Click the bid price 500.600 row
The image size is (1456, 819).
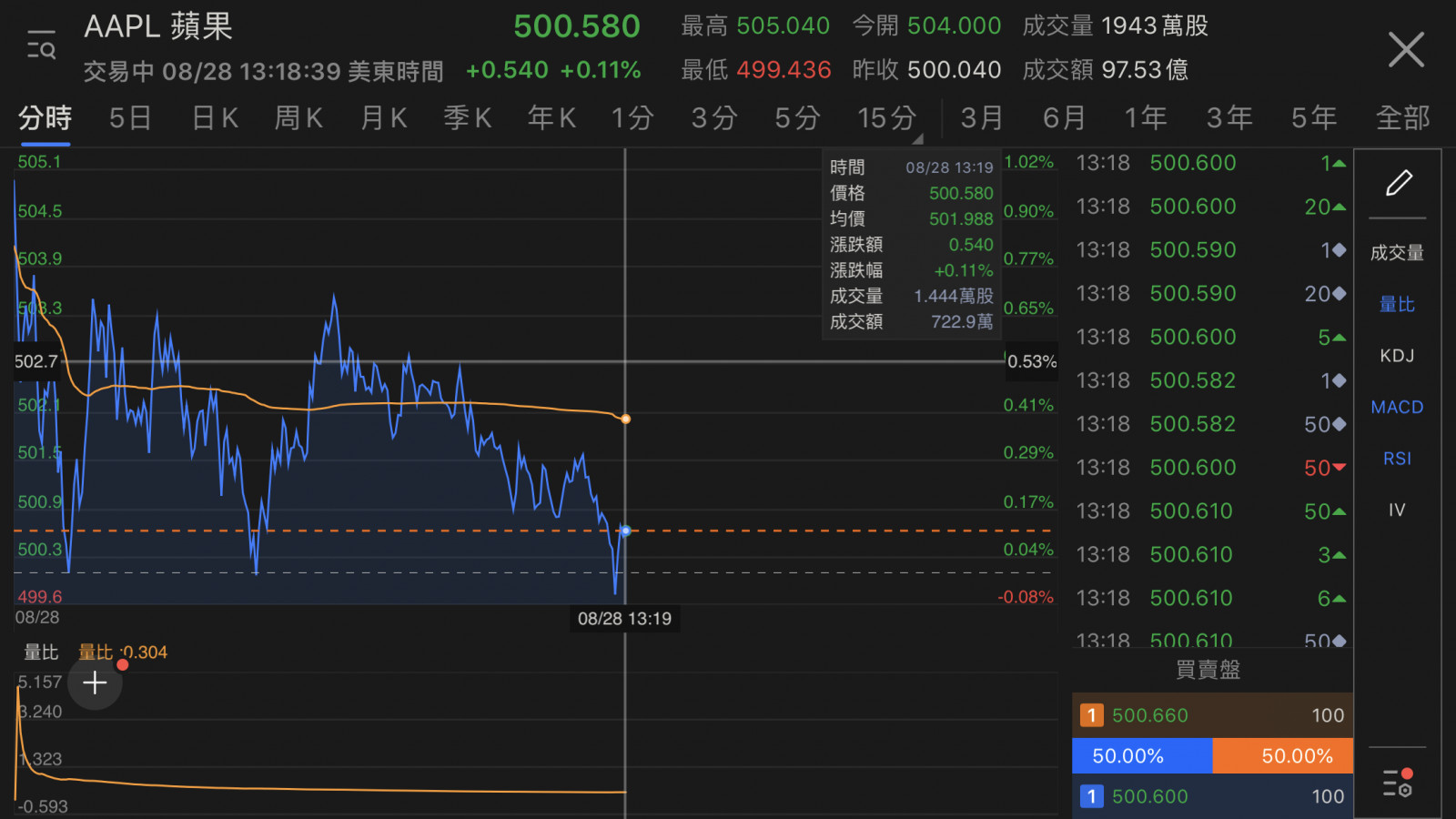click(1212, 796)
